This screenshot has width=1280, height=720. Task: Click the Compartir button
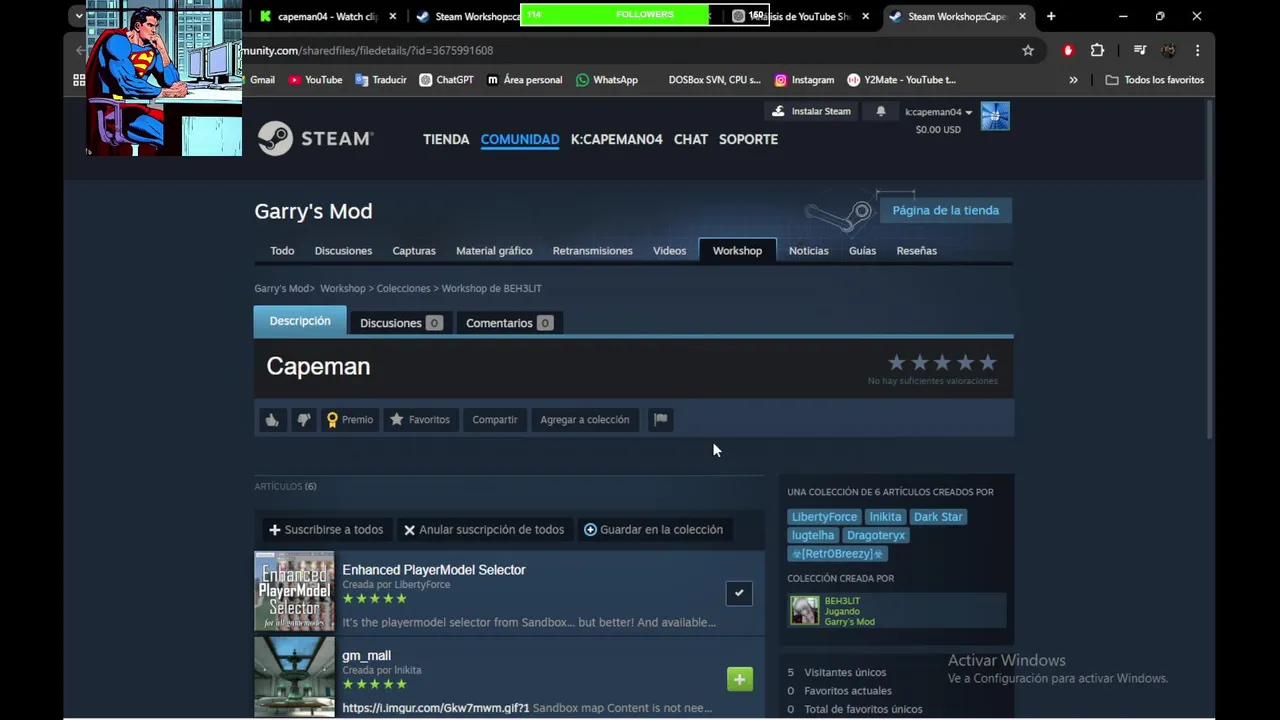tap(495, 420)
